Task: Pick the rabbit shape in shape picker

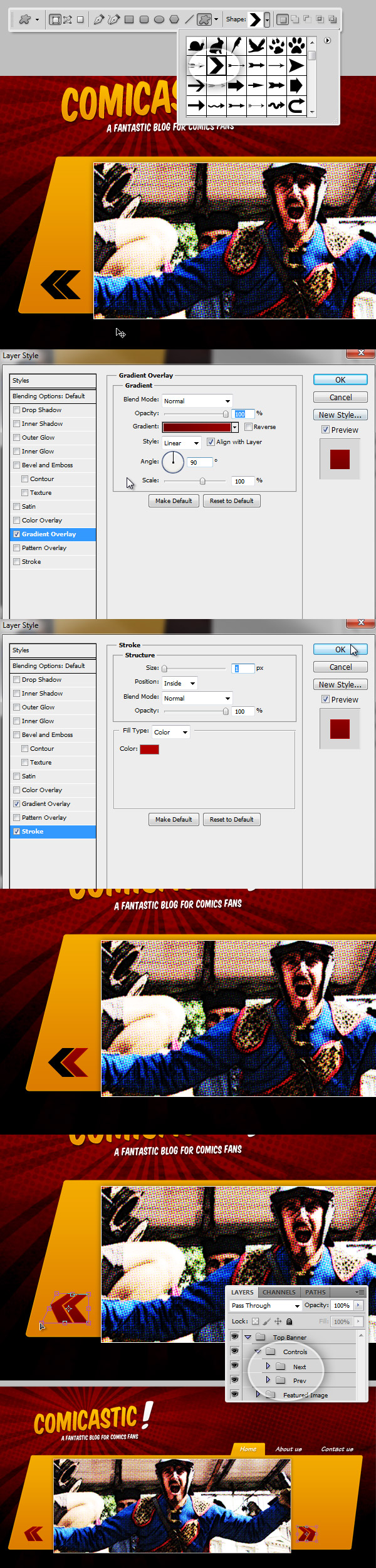Action: 216,45
